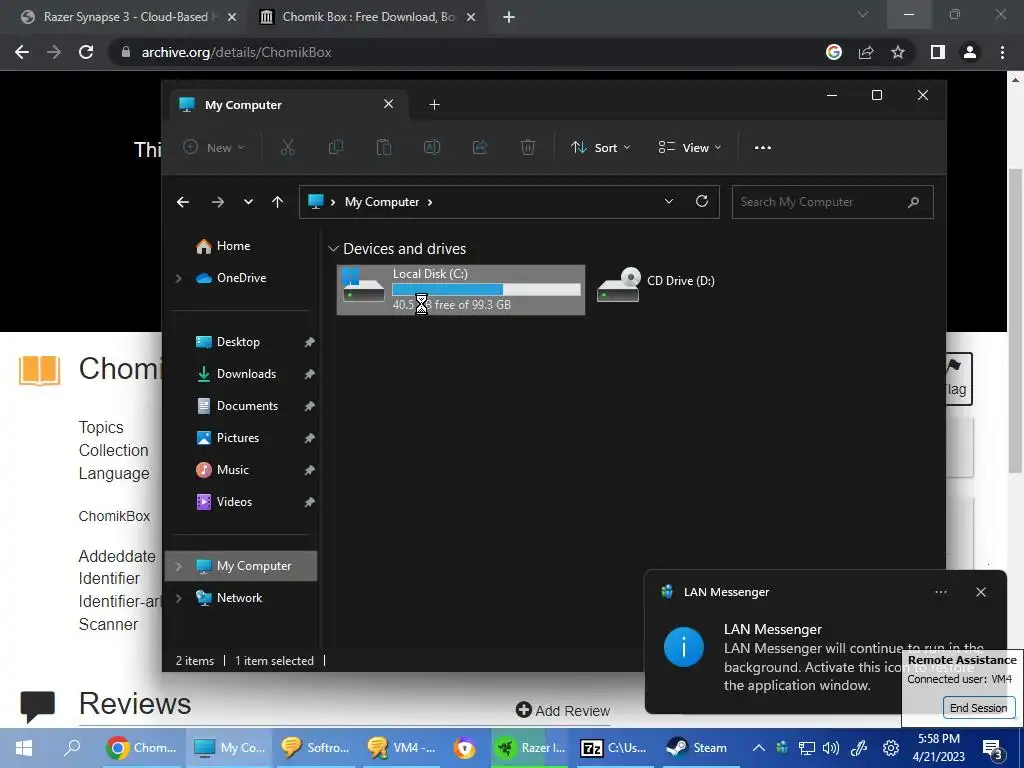Open the 7-Zip taskbar window
The height and width of the screenshot is (768, 1024).
[614, 748]
